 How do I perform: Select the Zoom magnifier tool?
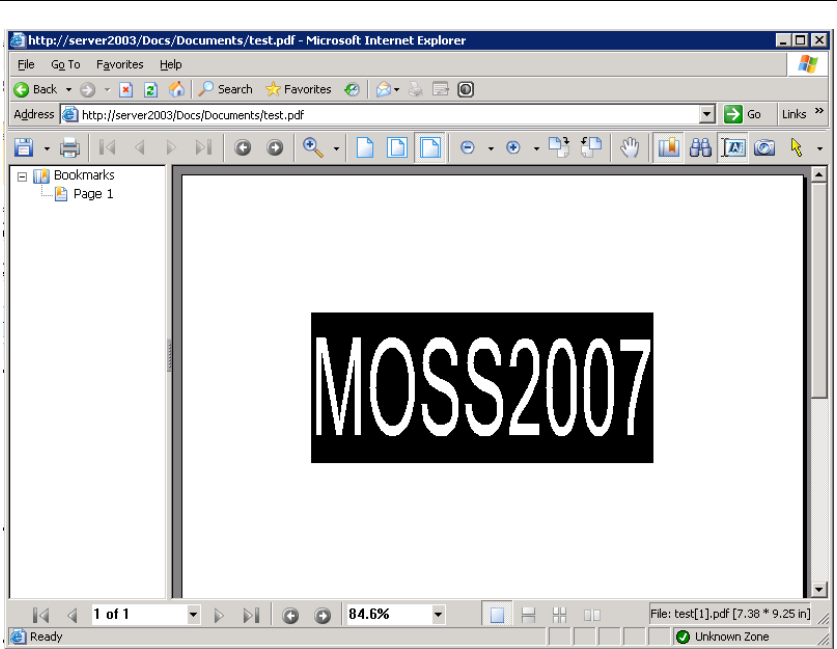(313, 147)
